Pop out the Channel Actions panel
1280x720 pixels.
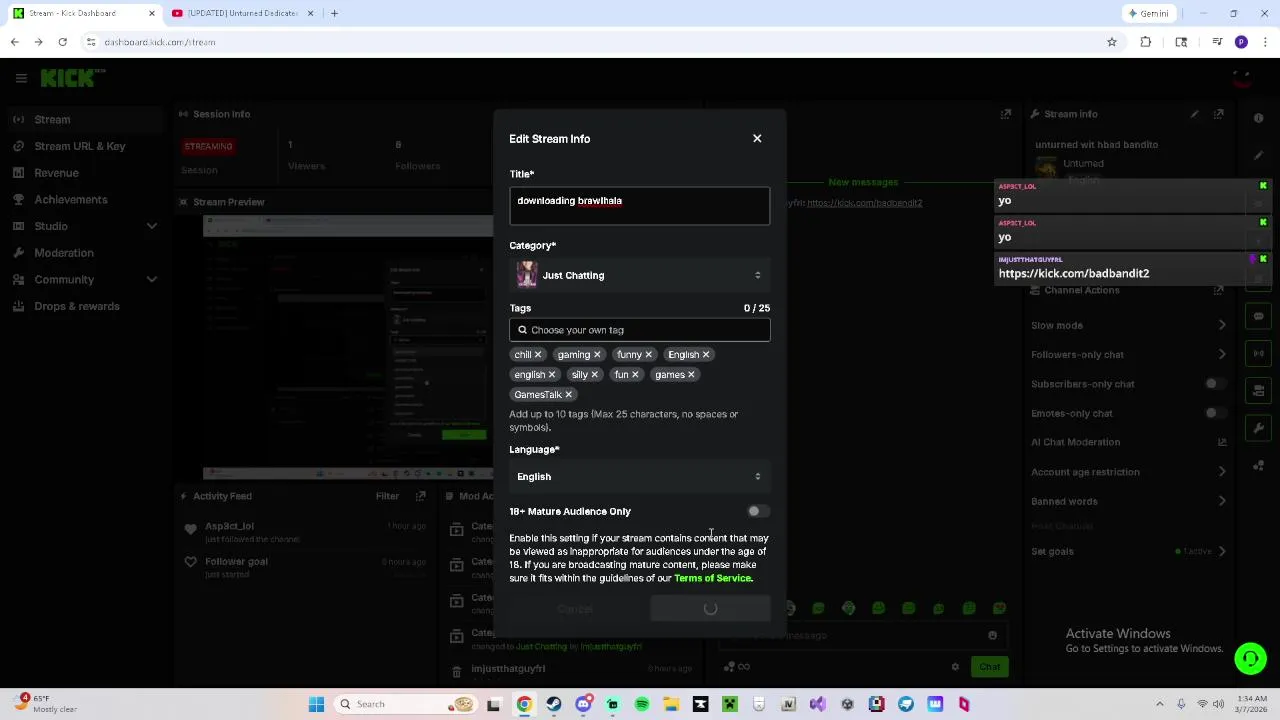[1218, 290]
